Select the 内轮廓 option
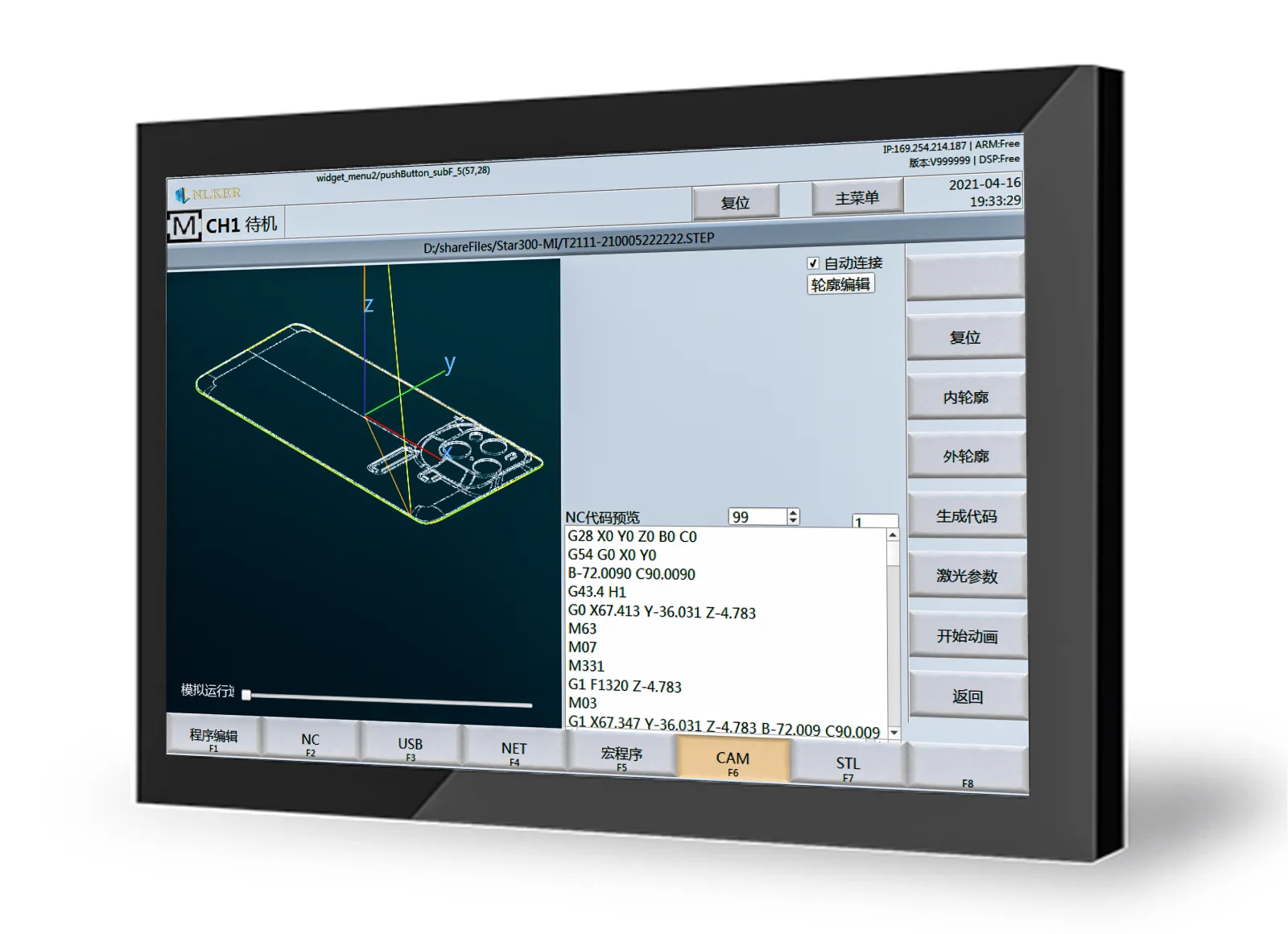1288x934 pixels. (x=966, y=397)
